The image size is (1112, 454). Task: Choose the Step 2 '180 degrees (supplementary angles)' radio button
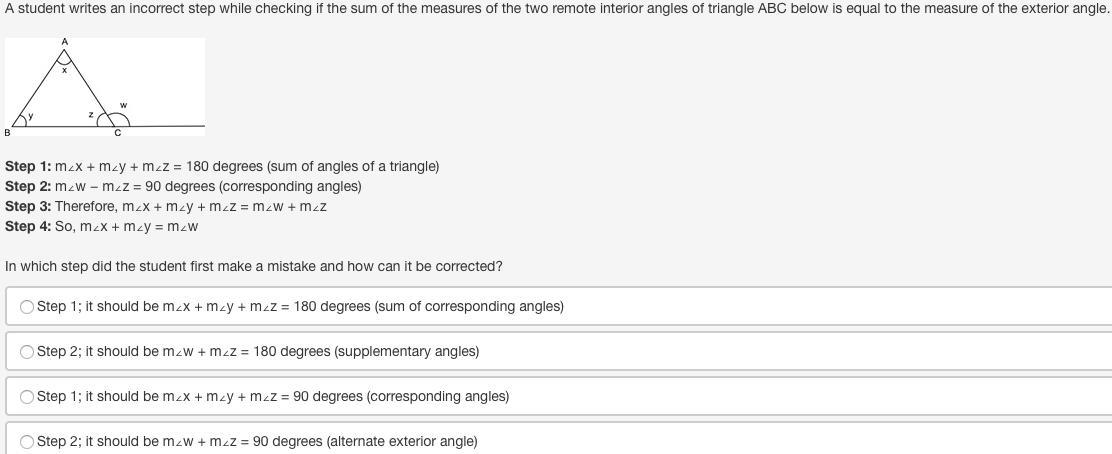[x=28, y=352]
